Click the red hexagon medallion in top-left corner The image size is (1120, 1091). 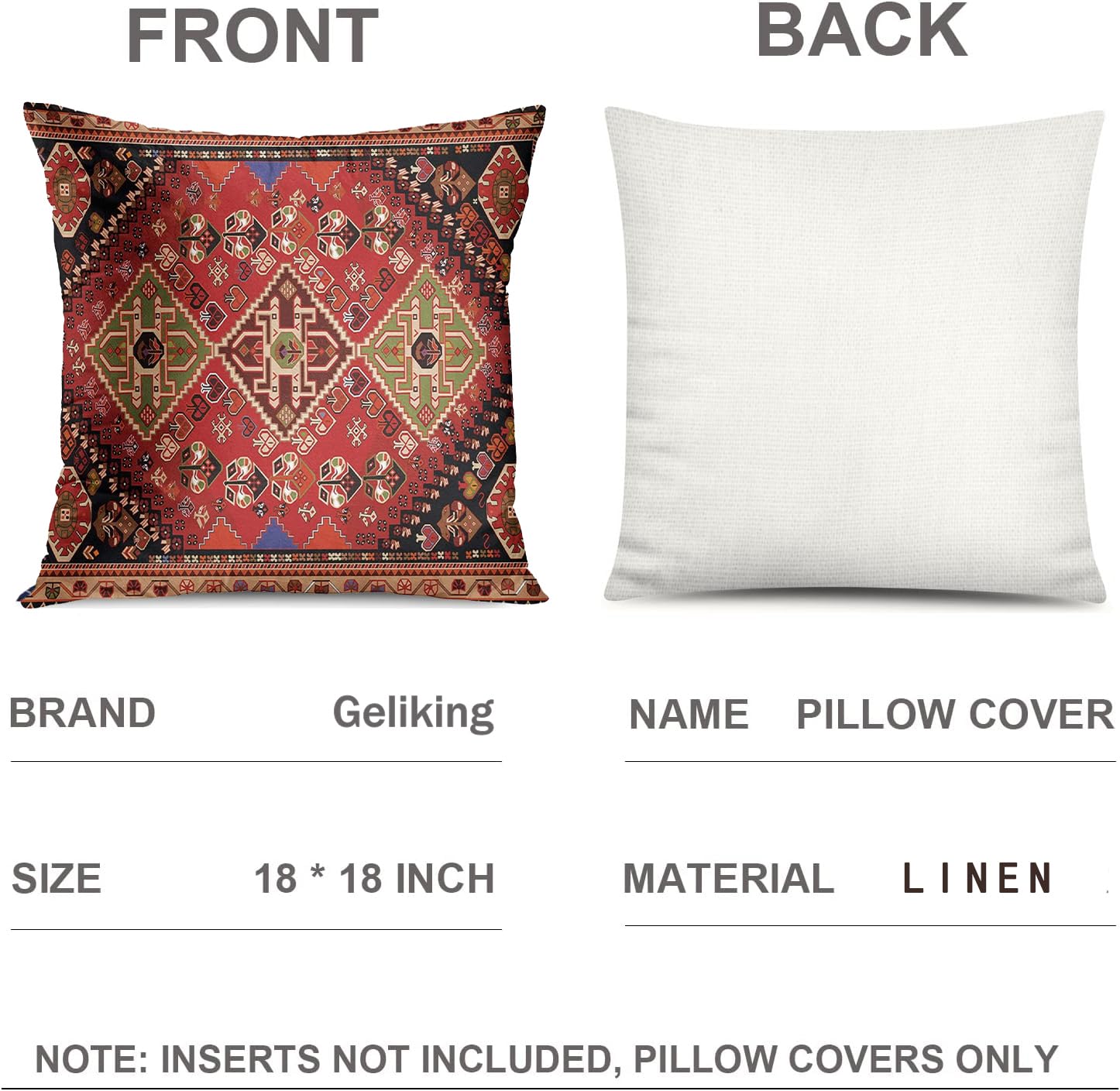click(65, 190)
